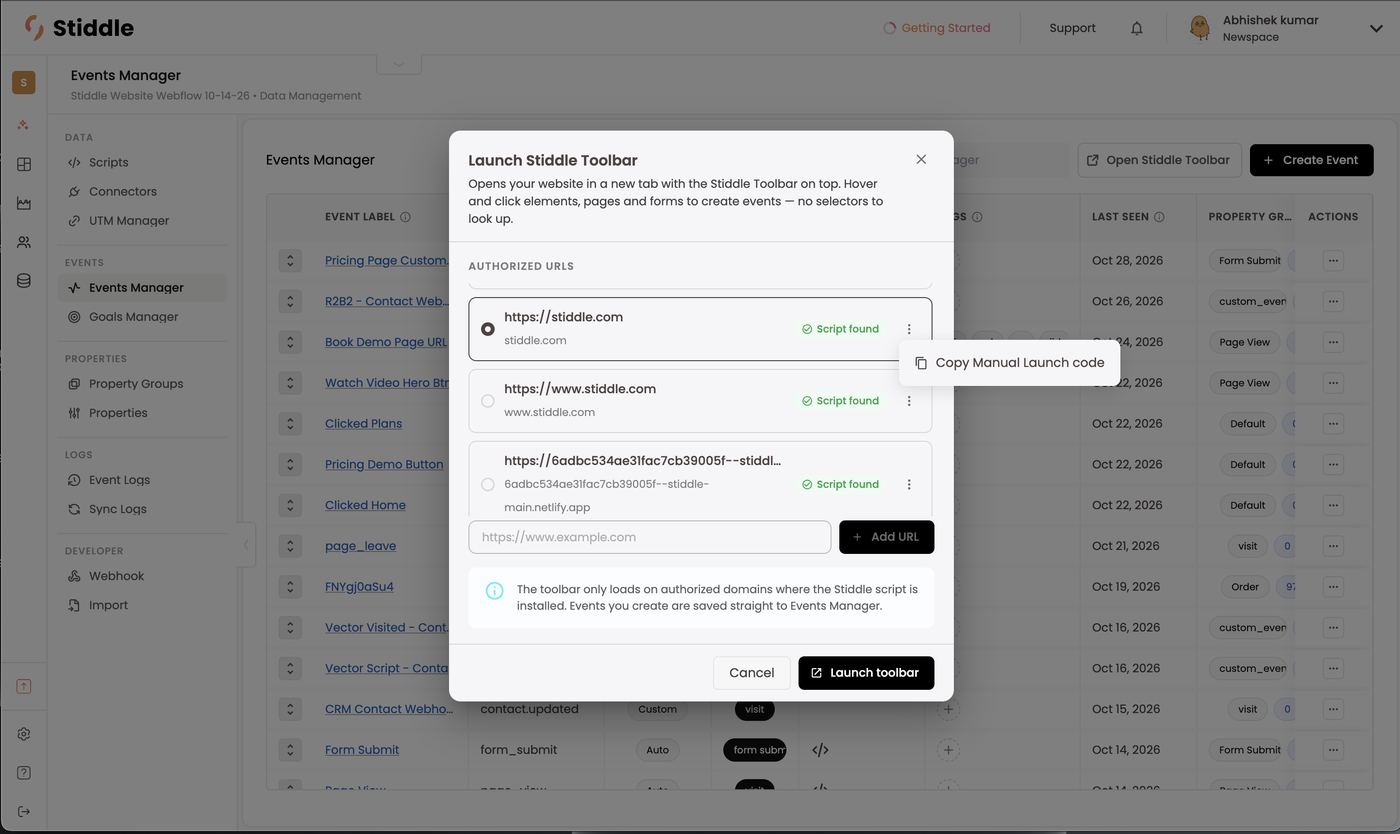The height and width of the screenshot is (834, 1400).
Task: Click the reorder handle for page_leave row
Action: [290, 546]
